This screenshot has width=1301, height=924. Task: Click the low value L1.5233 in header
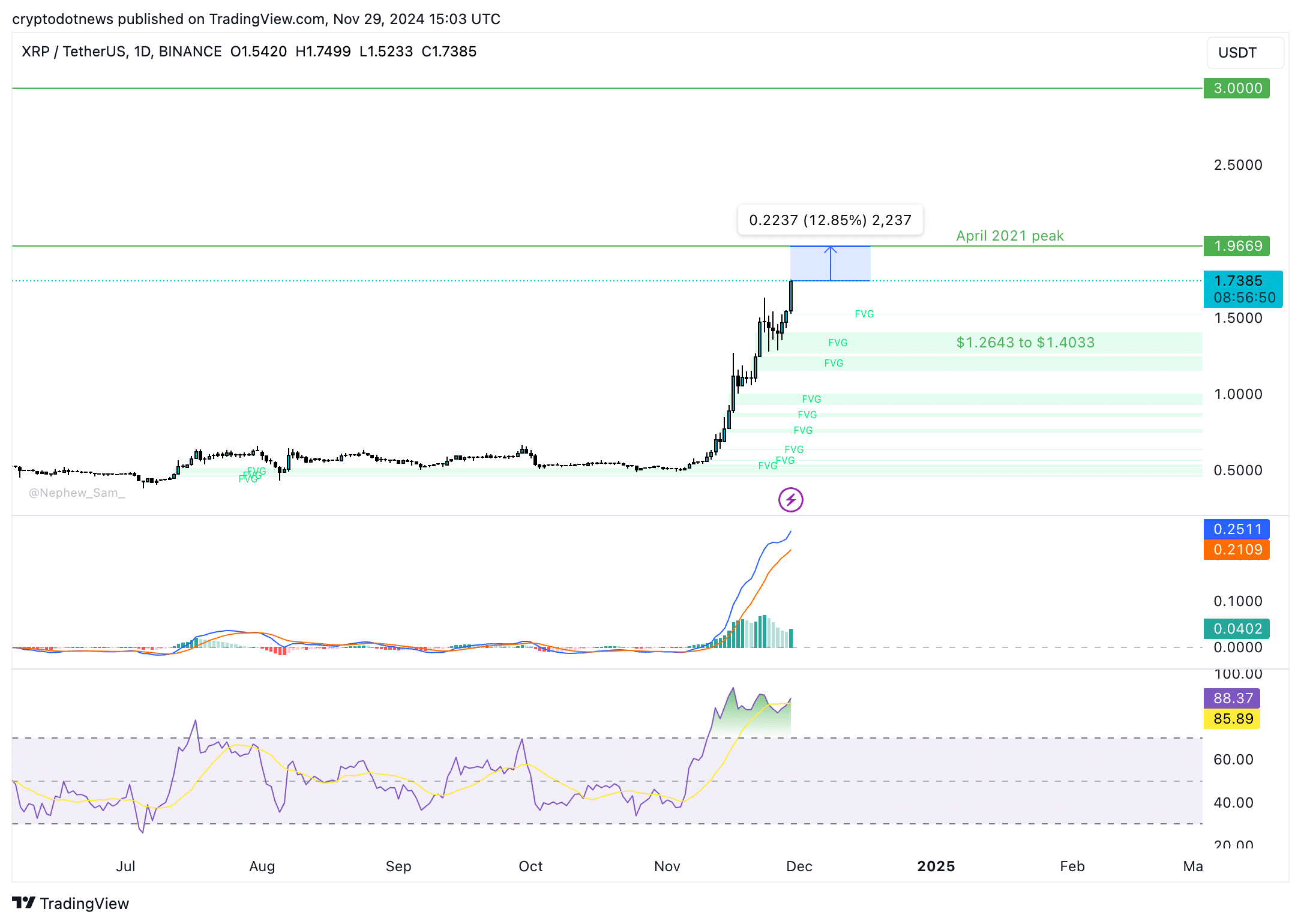click(x=386, y=52)
